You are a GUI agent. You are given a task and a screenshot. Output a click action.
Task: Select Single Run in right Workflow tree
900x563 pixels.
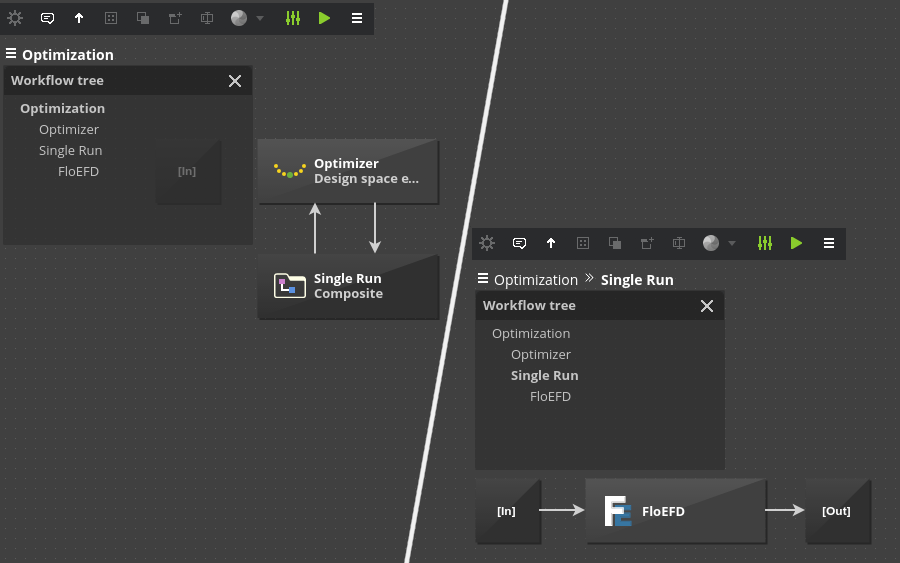(545, 375)
